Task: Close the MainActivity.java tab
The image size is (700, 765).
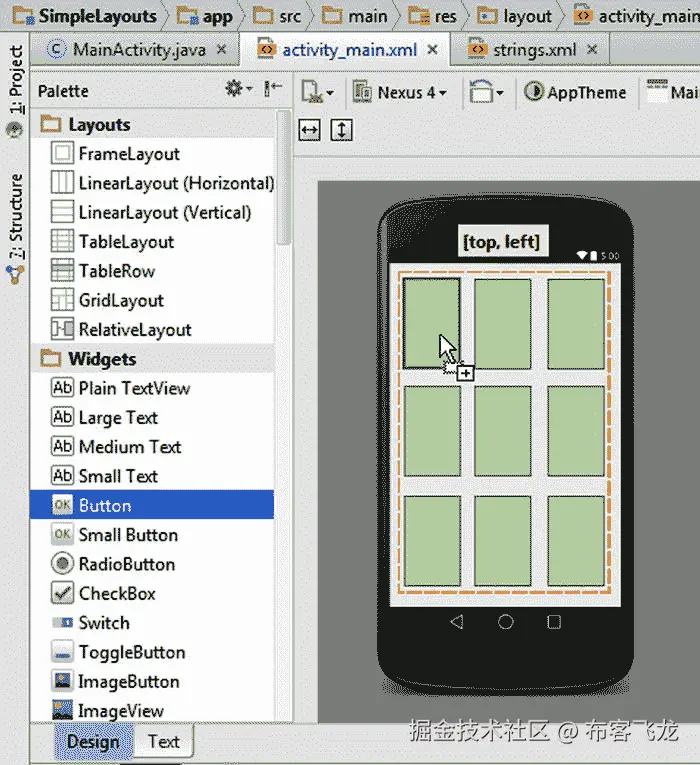Action: click(221, 49)
